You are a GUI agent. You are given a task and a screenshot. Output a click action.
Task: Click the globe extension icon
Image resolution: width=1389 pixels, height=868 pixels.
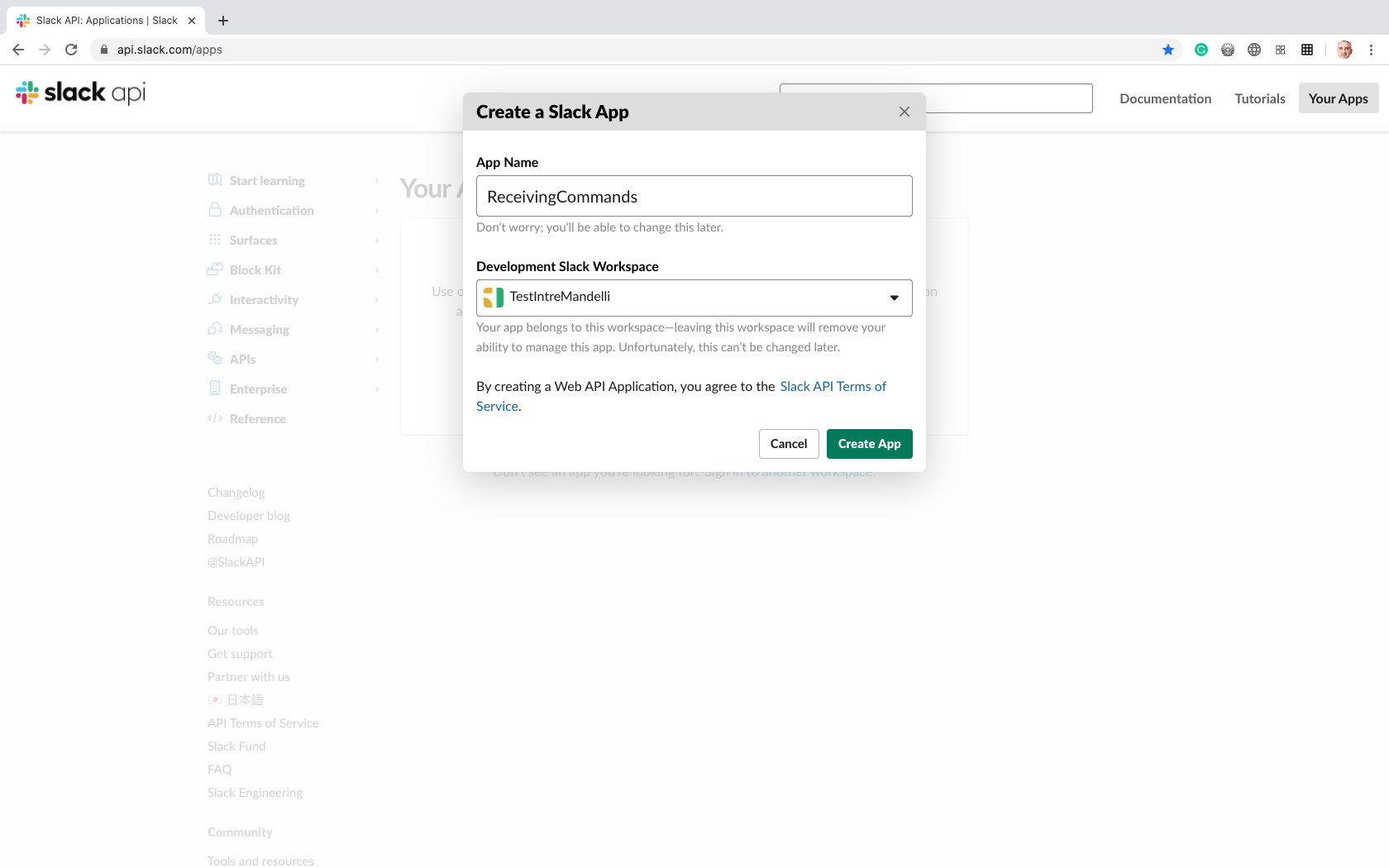click(1254, 50)
